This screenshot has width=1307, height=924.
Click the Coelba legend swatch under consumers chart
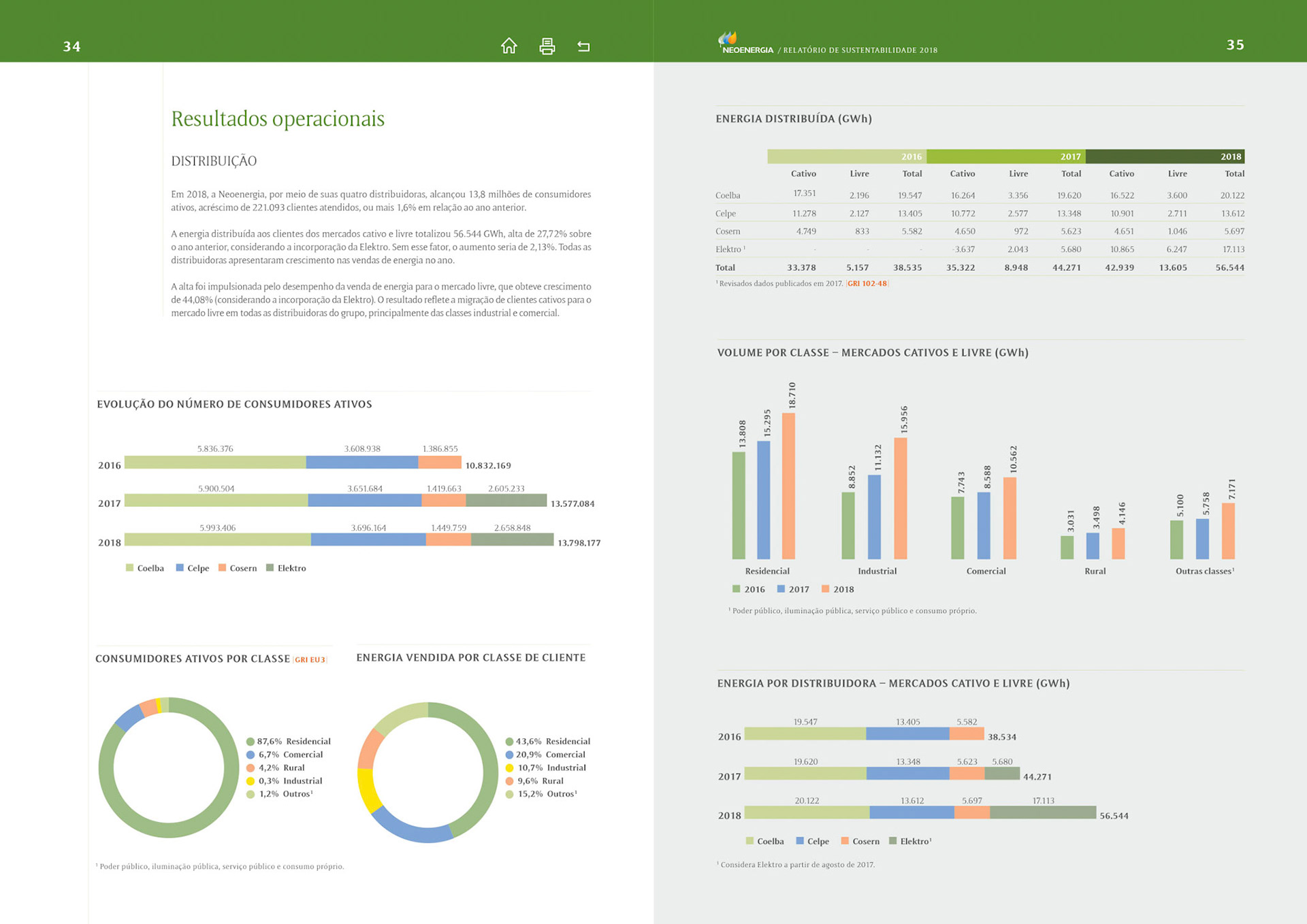click(x=129, y=567)
